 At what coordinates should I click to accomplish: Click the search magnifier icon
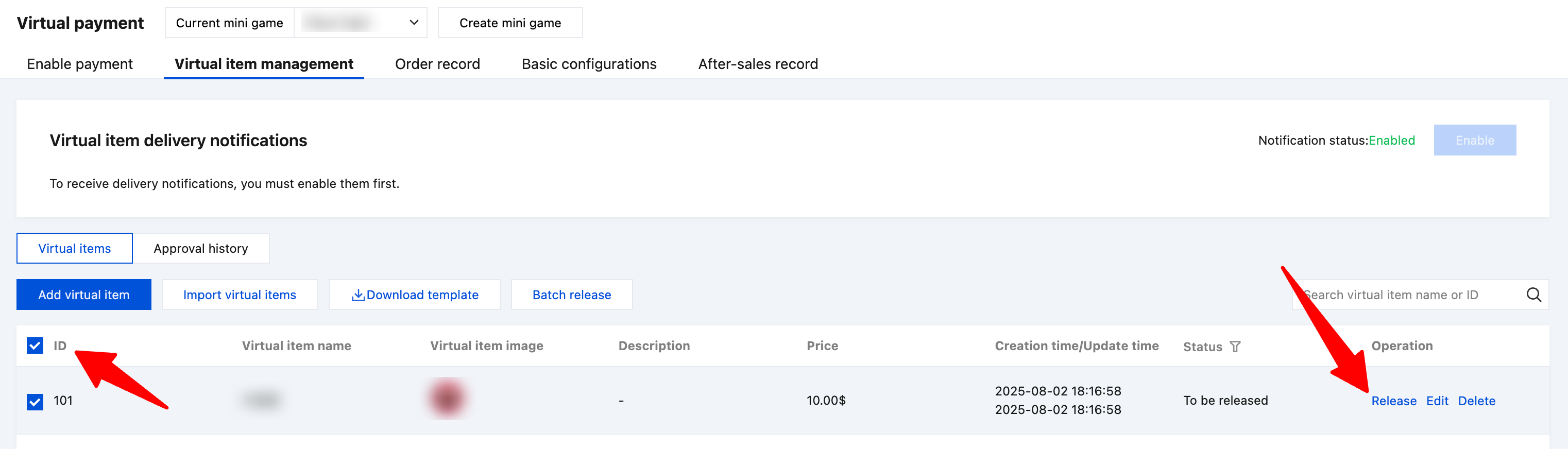[x=1533, y=295]
